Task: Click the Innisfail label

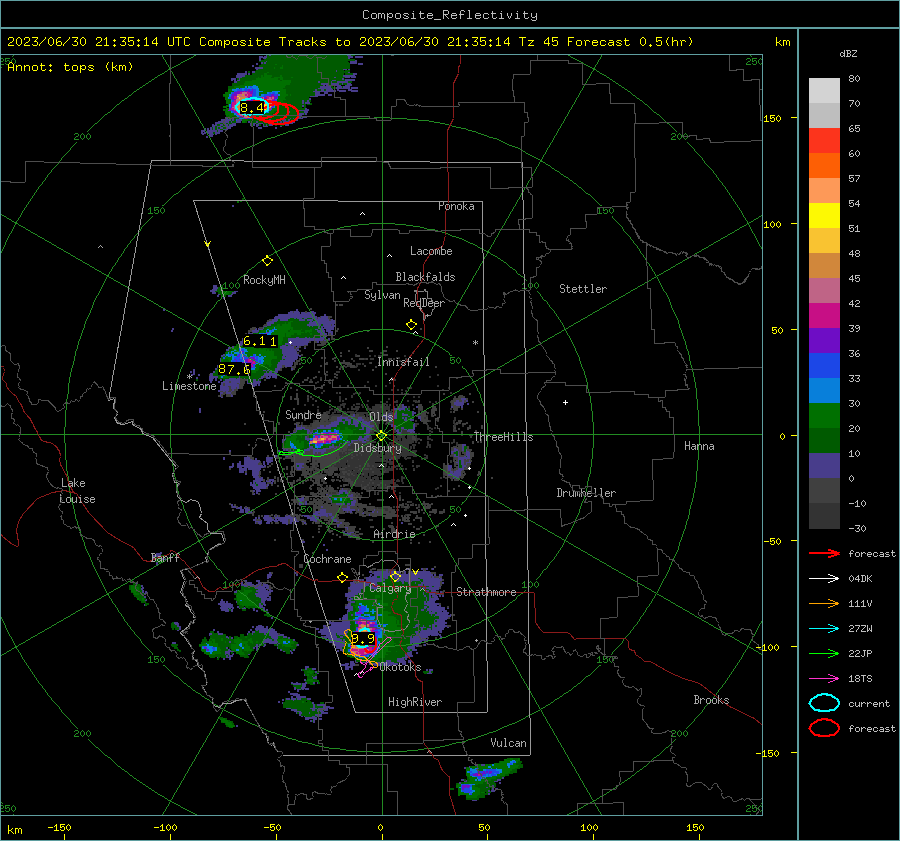Action: click(403, 362)
